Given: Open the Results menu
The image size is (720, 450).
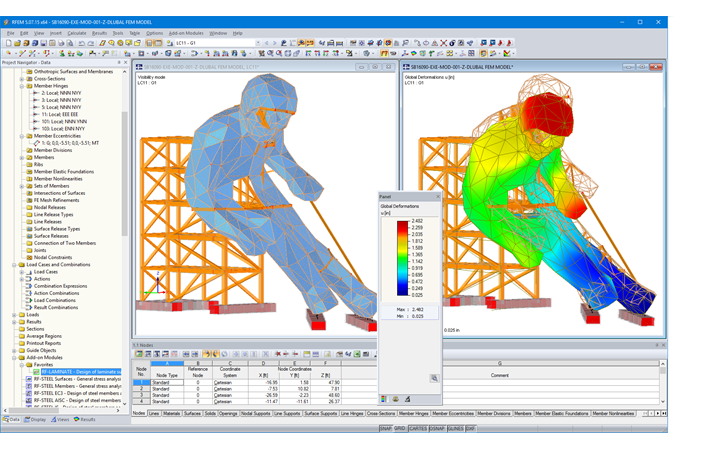Looking at the screenshot, I should 99,33.
